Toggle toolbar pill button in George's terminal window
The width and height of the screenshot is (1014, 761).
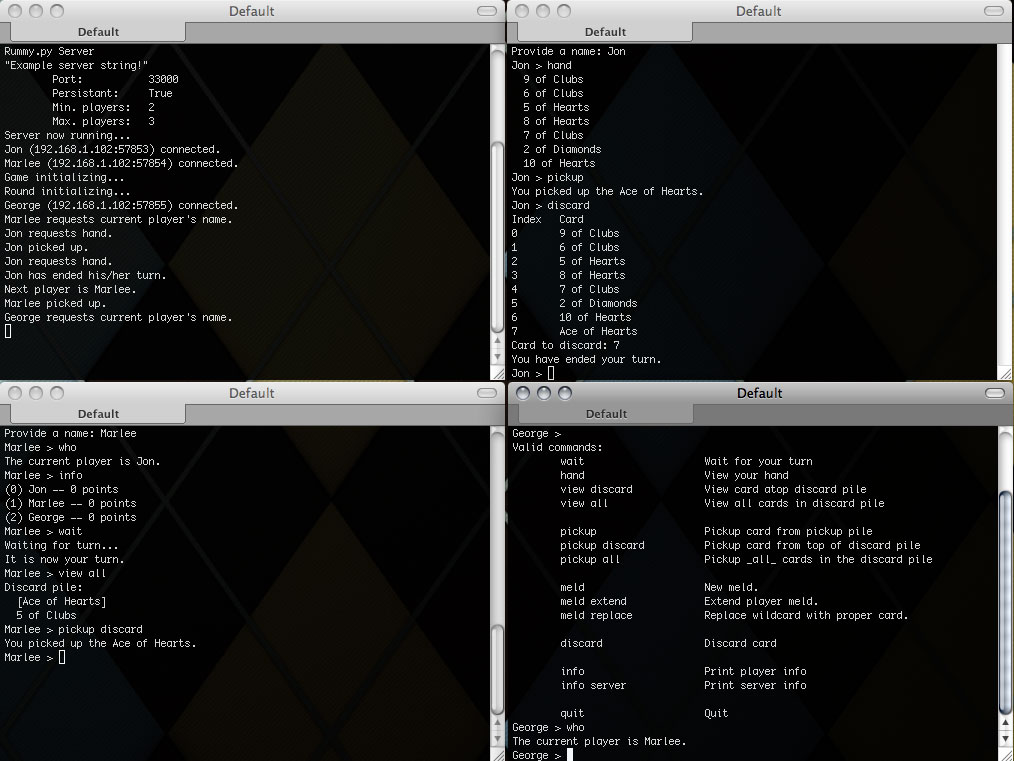[x=994, y=393]
